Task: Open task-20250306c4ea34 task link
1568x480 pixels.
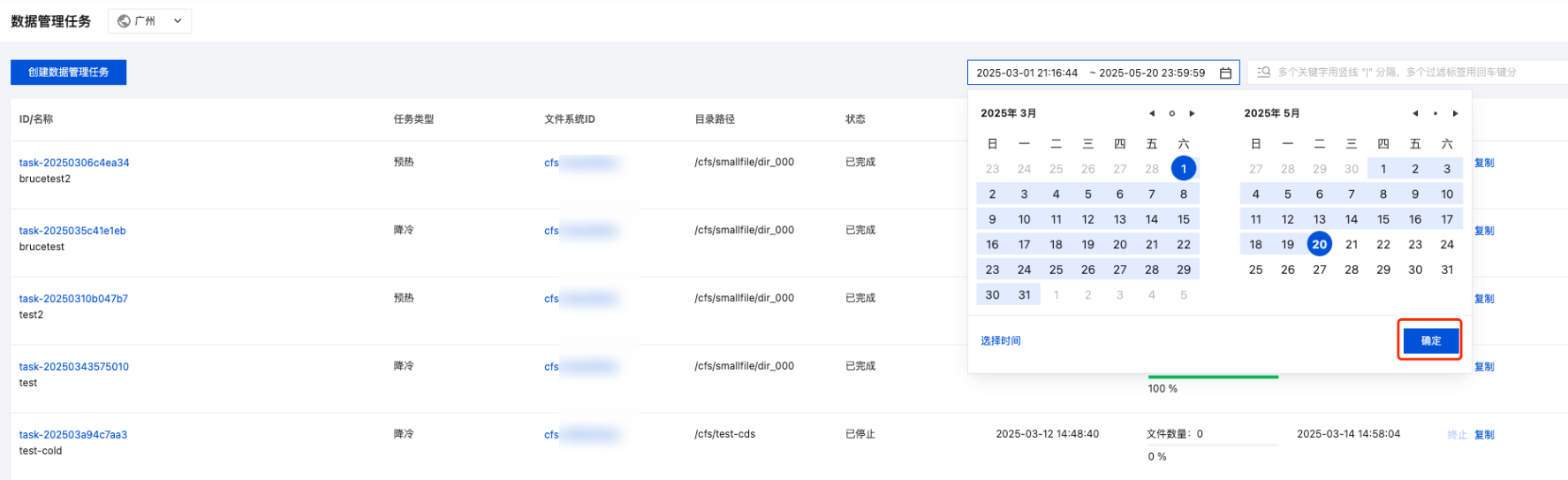Action: click(74, 163)
